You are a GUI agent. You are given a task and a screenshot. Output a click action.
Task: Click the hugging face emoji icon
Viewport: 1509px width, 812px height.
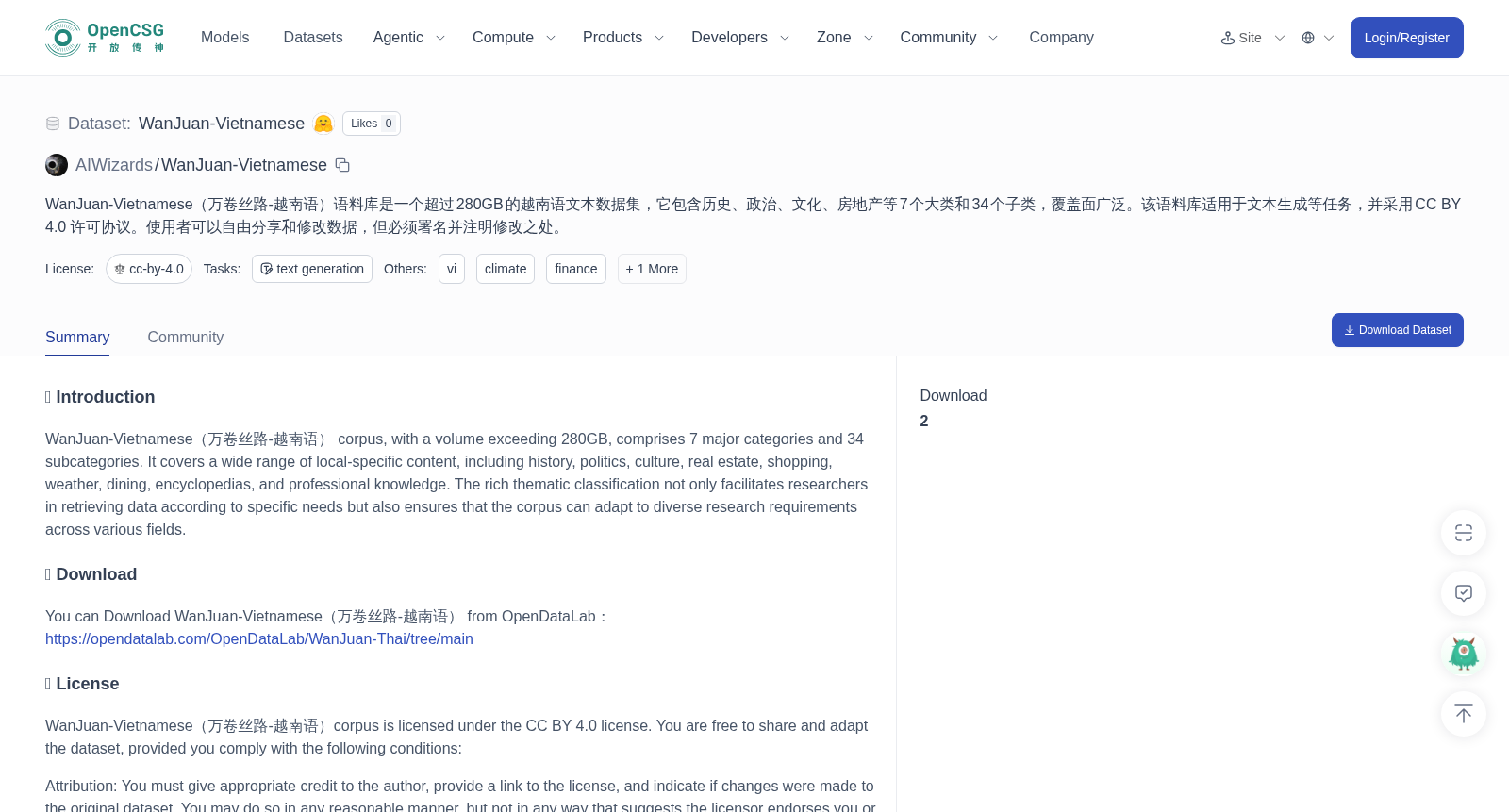point(323,124)
